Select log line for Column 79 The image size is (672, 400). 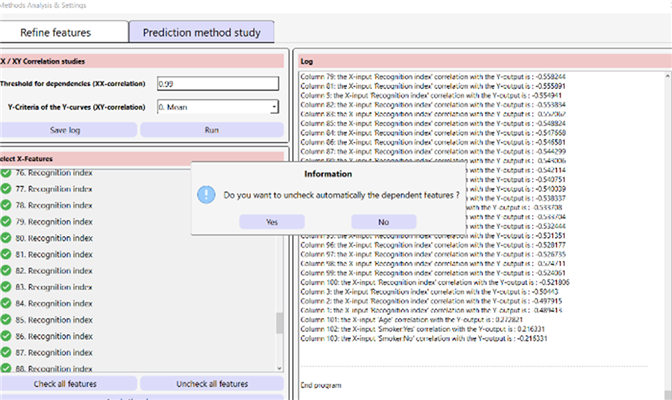(433, 77)
